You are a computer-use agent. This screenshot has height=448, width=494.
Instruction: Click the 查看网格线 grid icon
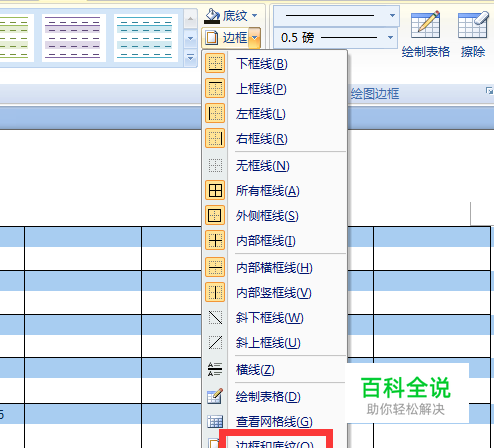click(215, 421)
